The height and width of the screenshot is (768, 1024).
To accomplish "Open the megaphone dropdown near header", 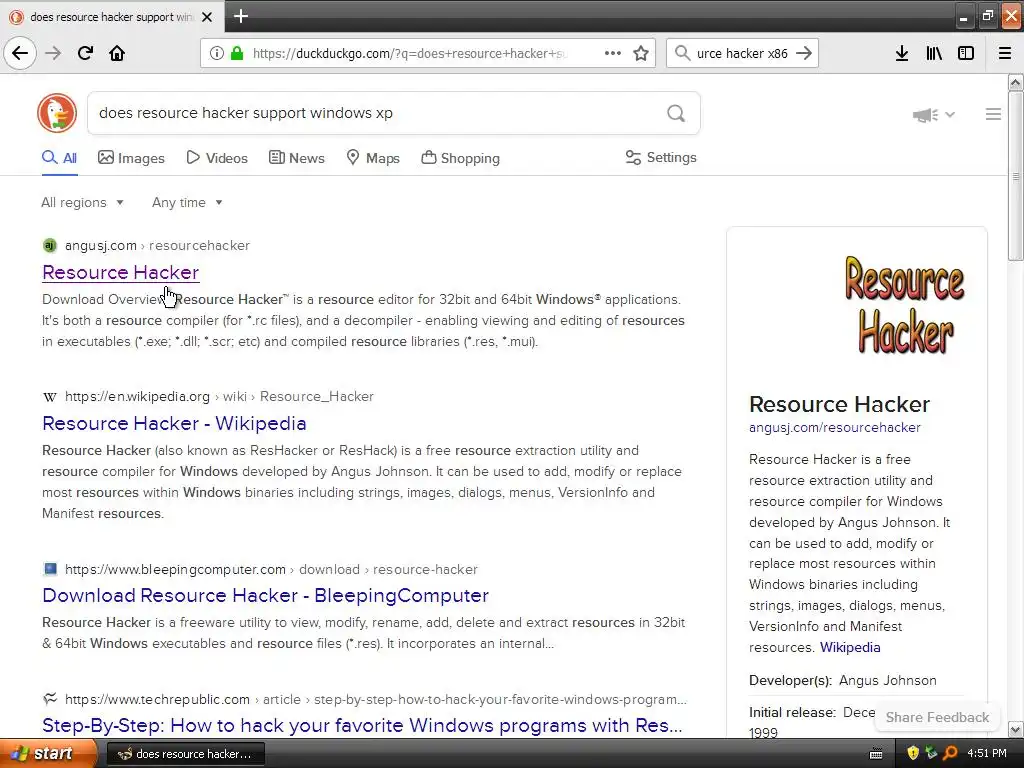I will [x=934, y=115].
